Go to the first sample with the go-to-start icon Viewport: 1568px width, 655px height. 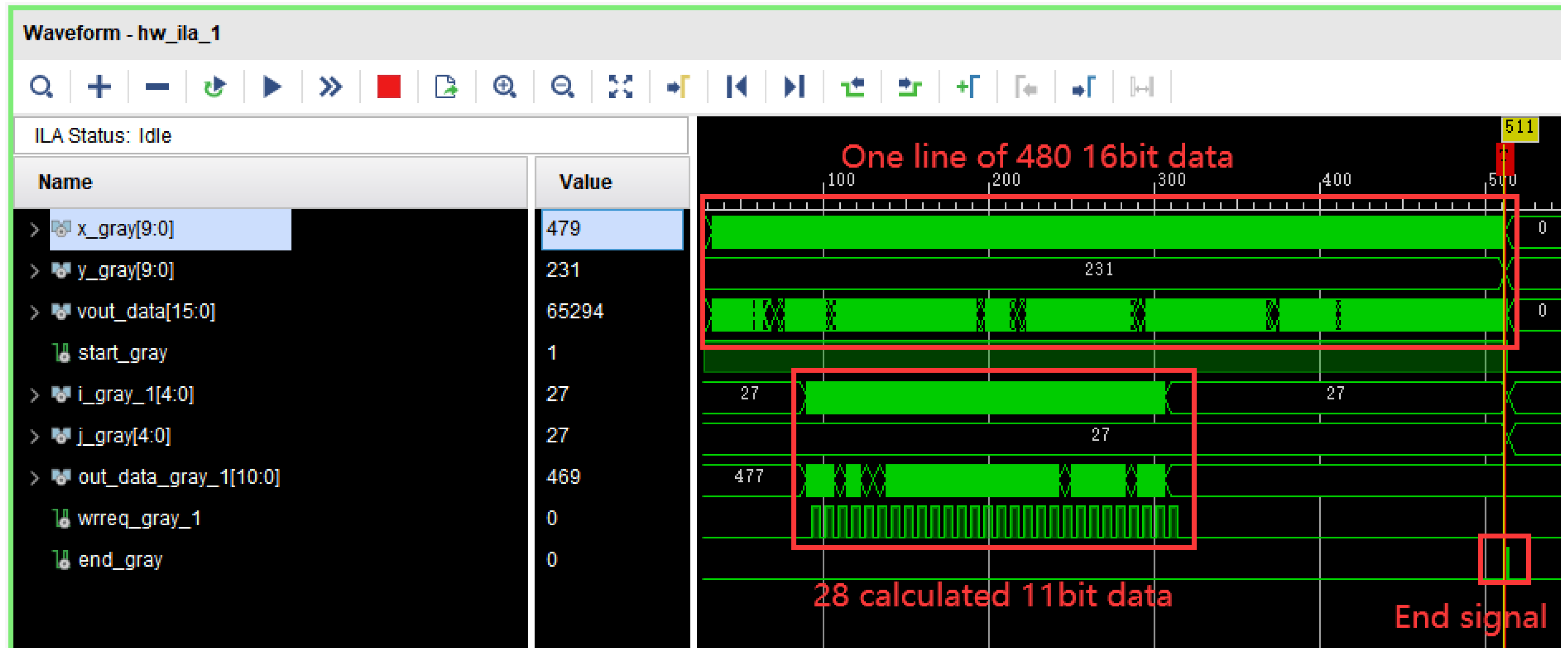coord(736,87)
